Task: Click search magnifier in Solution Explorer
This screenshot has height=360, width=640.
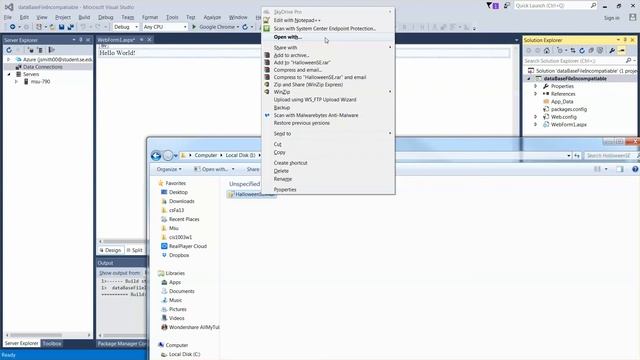Action: pos(628,60)
